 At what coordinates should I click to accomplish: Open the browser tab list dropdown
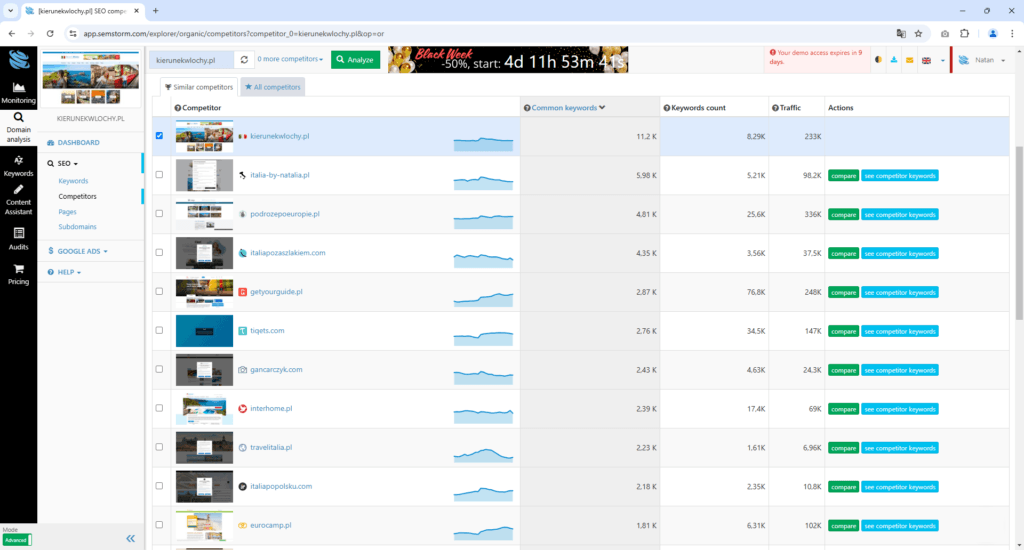pyautogui.click(x=10, y=10)
